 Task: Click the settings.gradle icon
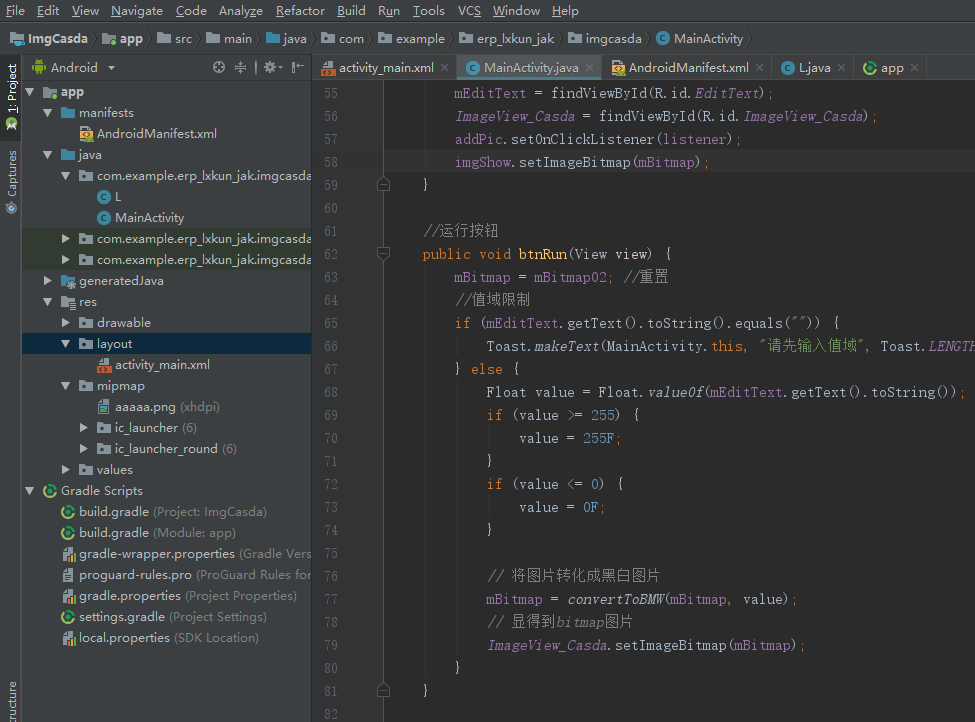pyautogui.click(x=68, y=618)
